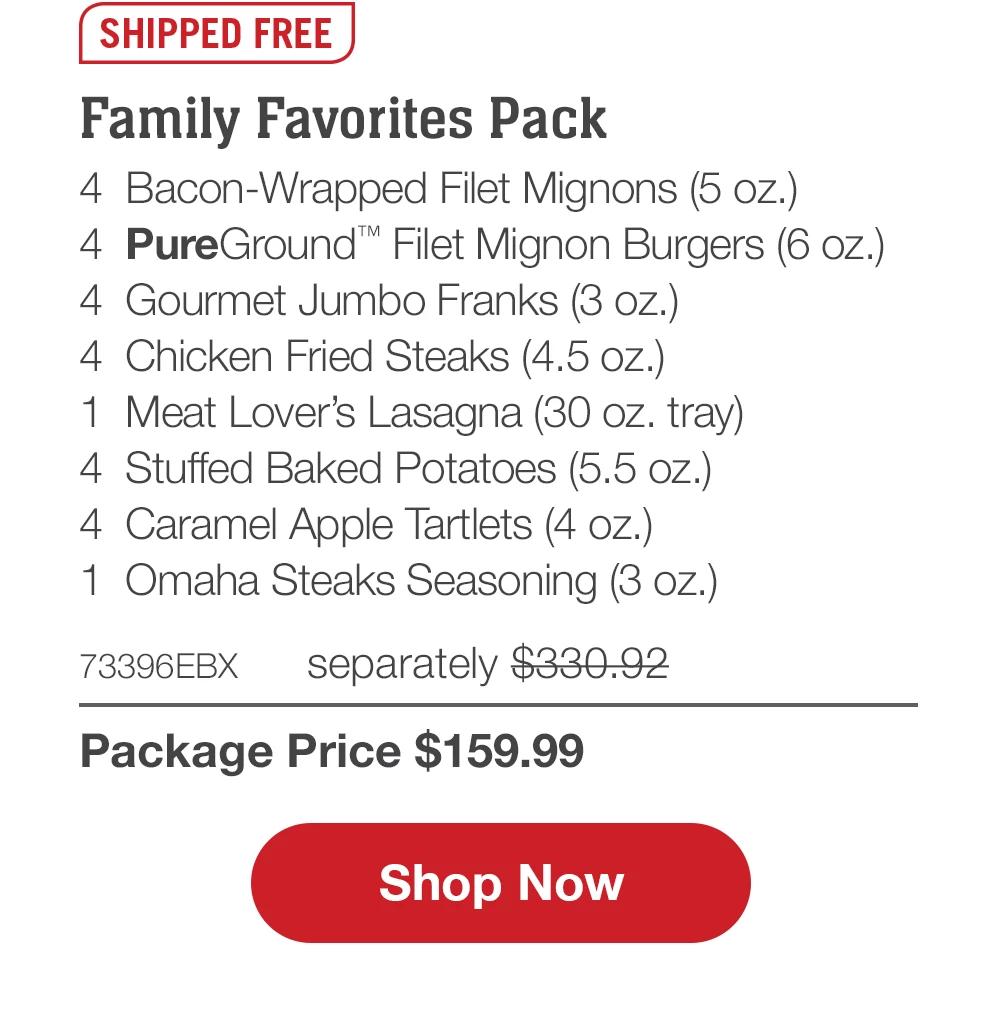This screenshot has width=1000, height=1012.
Task: Open the Family Favorites Pack title link
Action: (343, 118)
